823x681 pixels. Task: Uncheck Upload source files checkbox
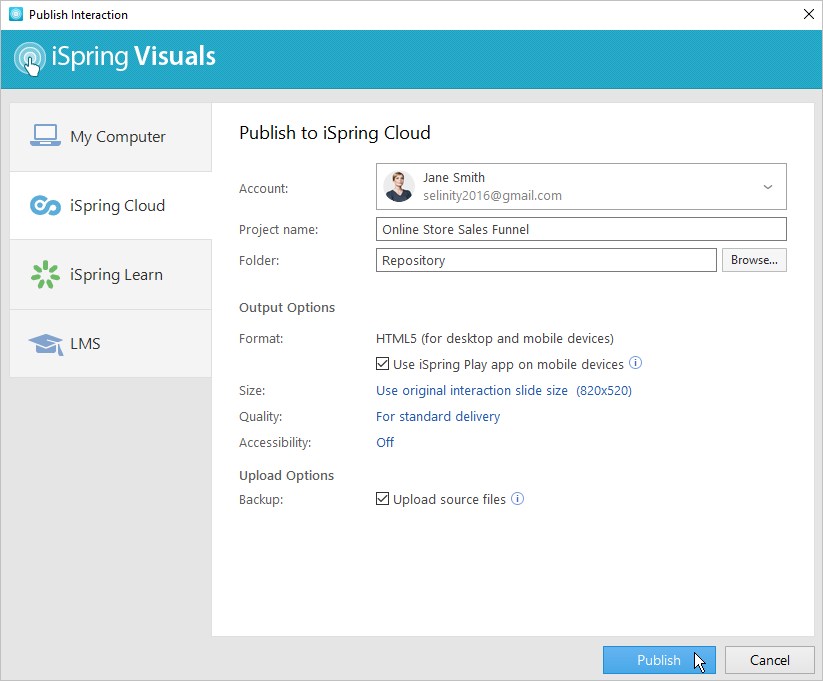point(383,499)
